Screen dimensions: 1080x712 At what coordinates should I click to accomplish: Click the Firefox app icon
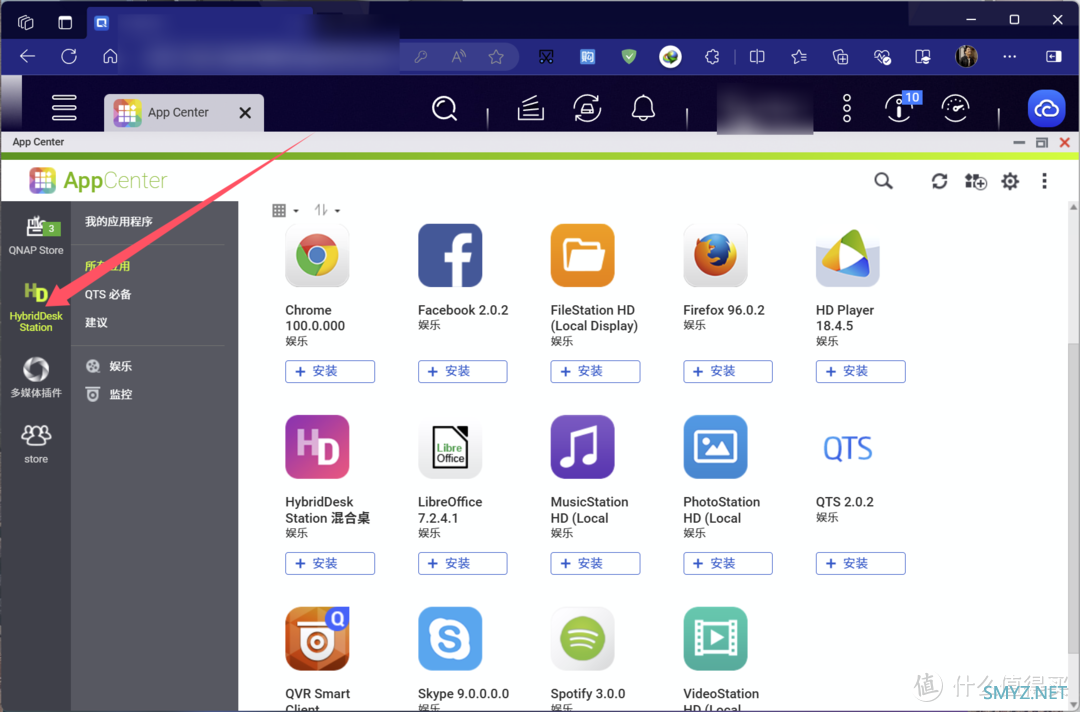coord(715,255)
